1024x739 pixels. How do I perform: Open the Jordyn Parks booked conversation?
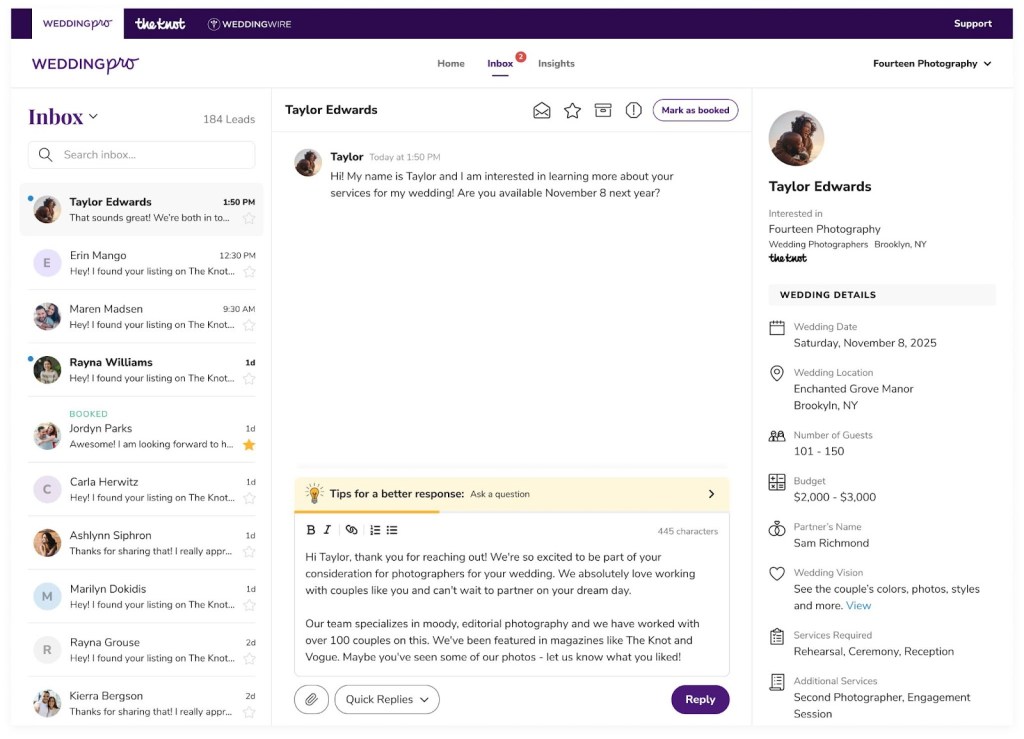pyautogui.click(x=142, y=430)
